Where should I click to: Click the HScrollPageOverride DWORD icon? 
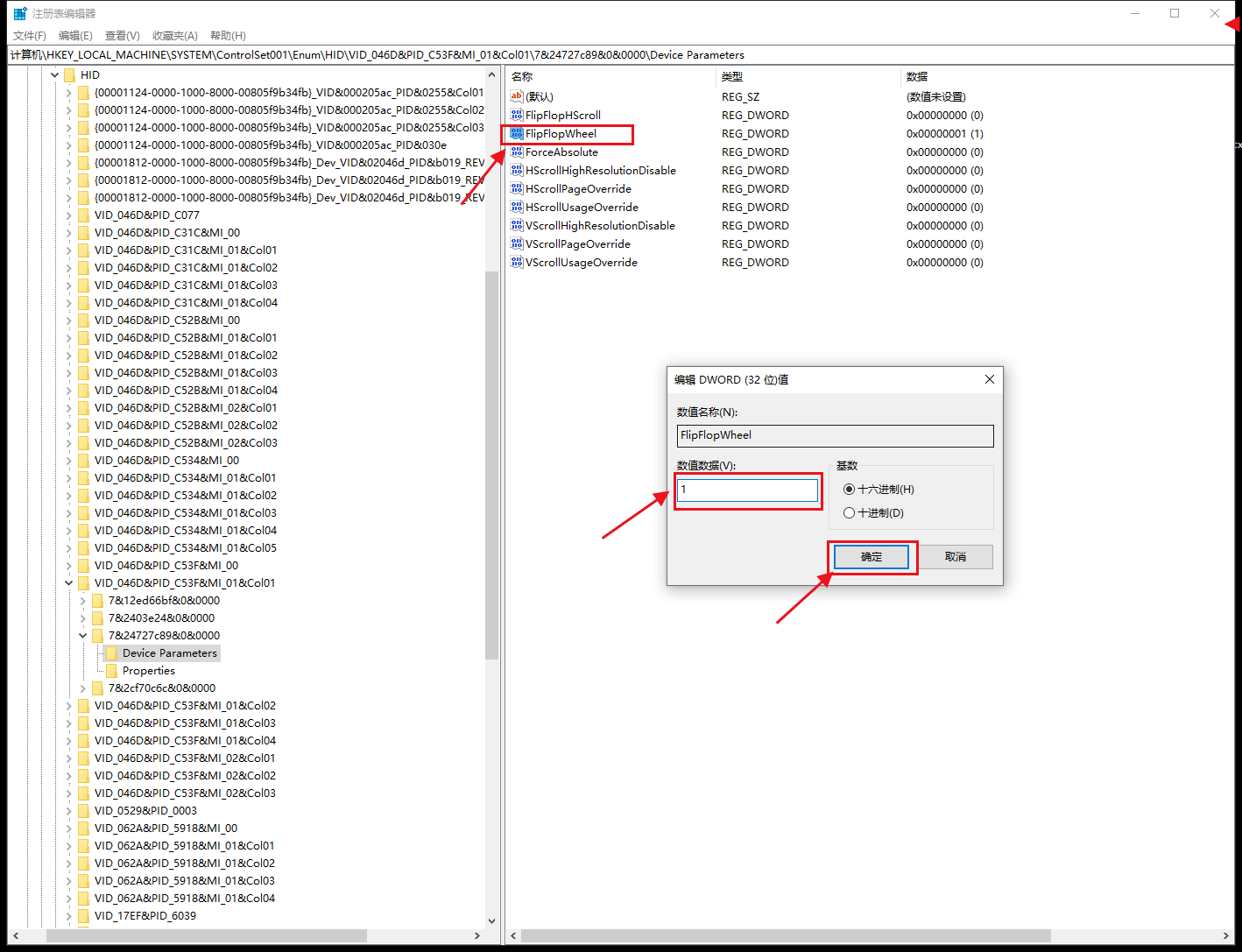click(517, 188)
